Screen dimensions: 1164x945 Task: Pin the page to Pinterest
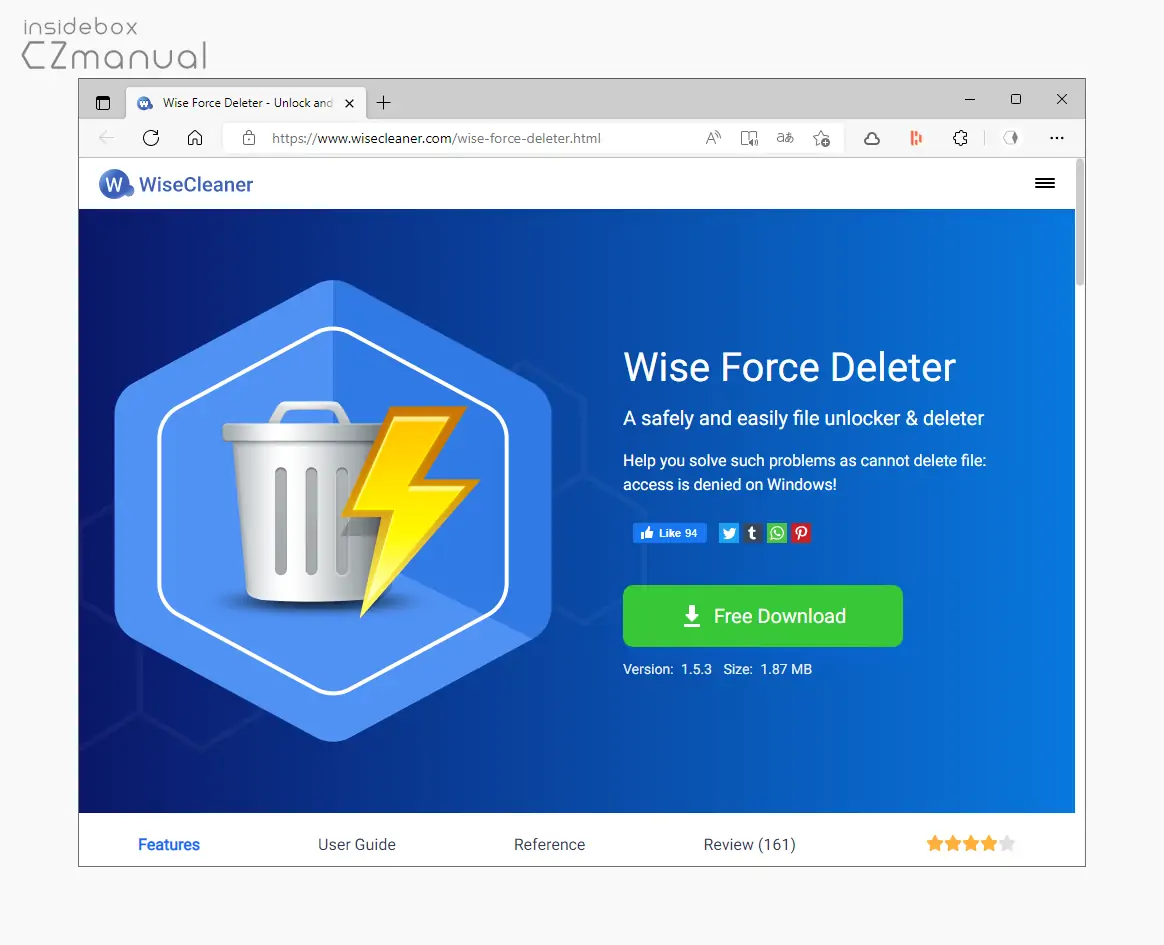tap(800, 532)
